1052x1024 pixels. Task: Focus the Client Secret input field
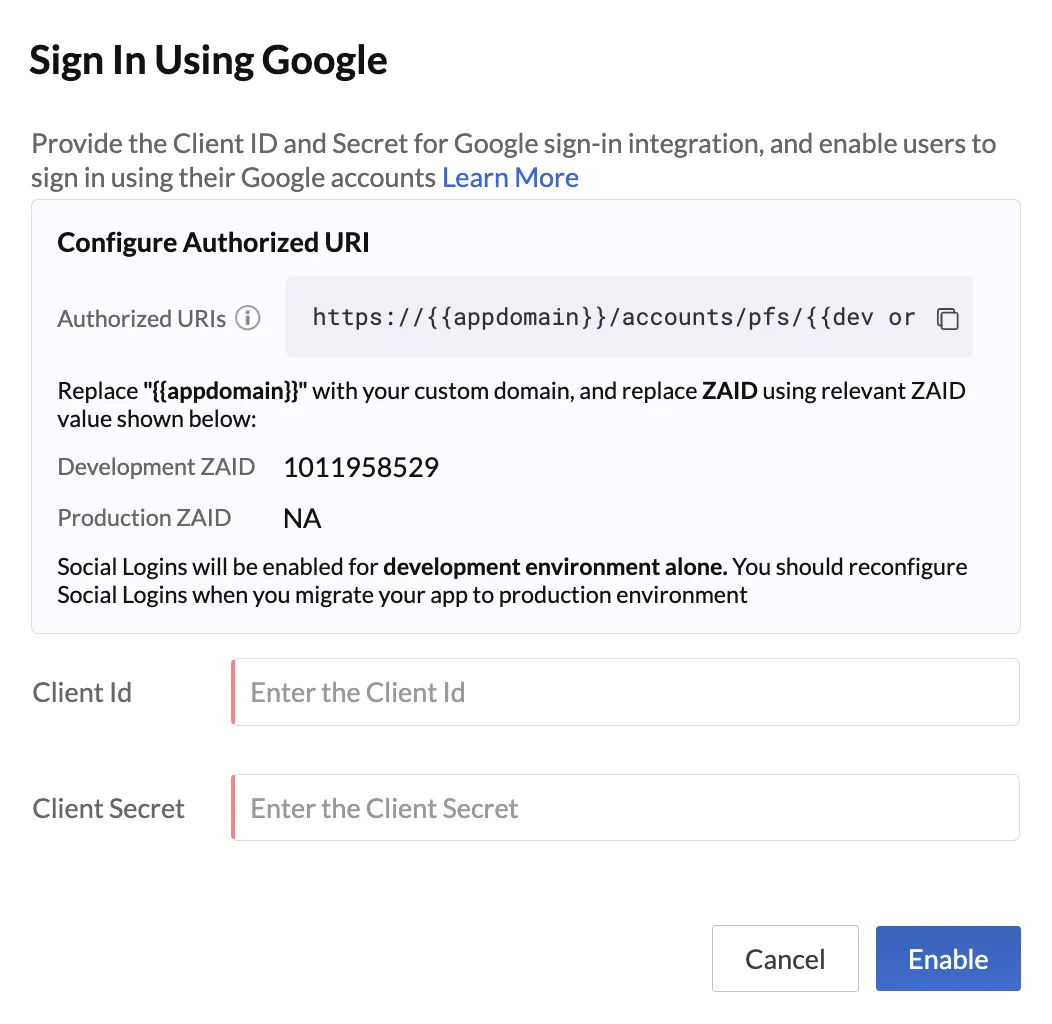pyautogui.click(x=625, y=808)
